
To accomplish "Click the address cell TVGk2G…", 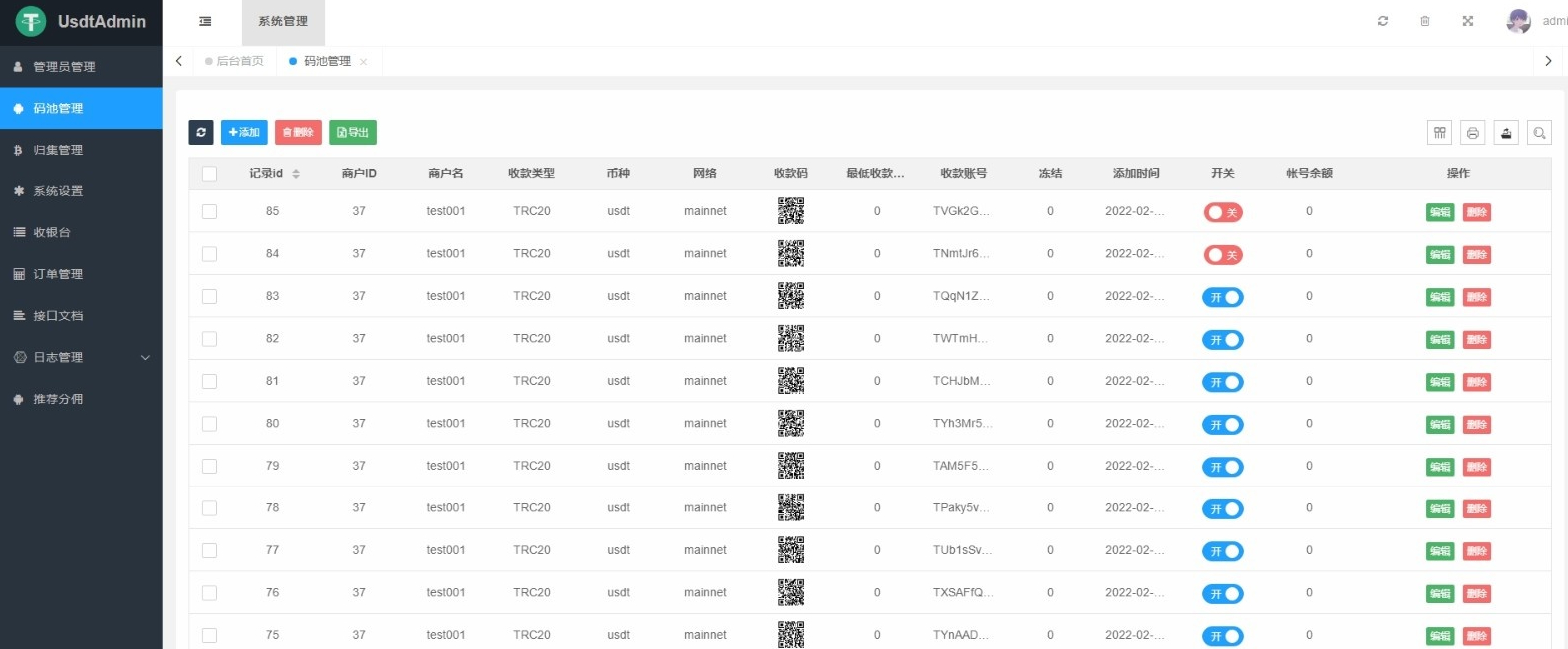I will [962, 211].
